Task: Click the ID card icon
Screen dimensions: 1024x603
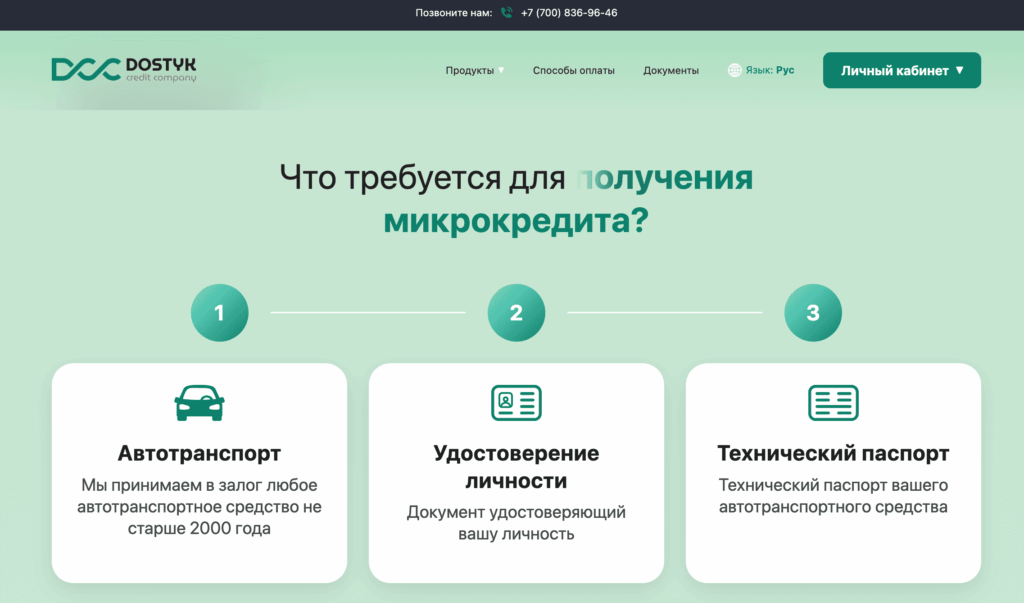Action: click(516, 403)
